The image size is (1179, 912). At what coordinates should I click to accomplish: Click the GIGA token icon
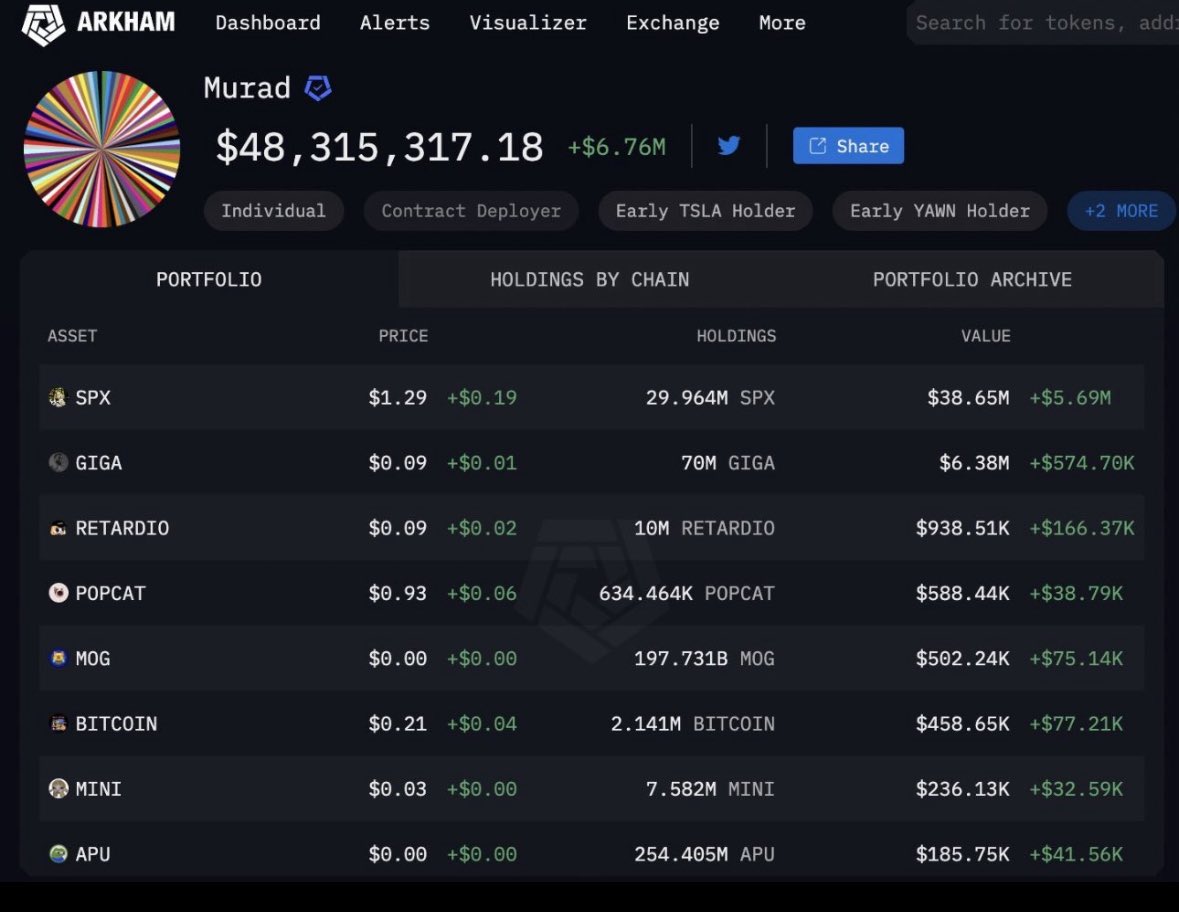pos(58,462)
